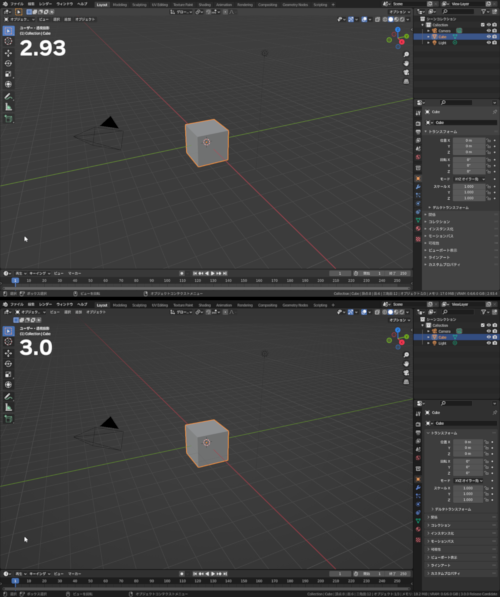This screenshot has height=597, width=500.
Task: Open Modifier properties wrench tab in 2.93 panel
Action: (x=418, y=187)
